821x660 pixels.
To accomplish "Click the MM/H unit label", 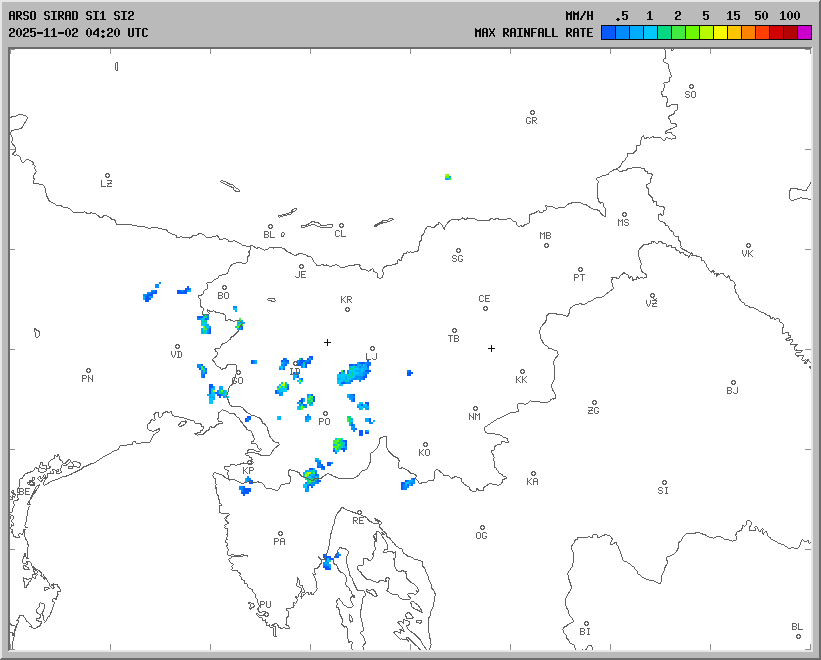I will point(579,16).
